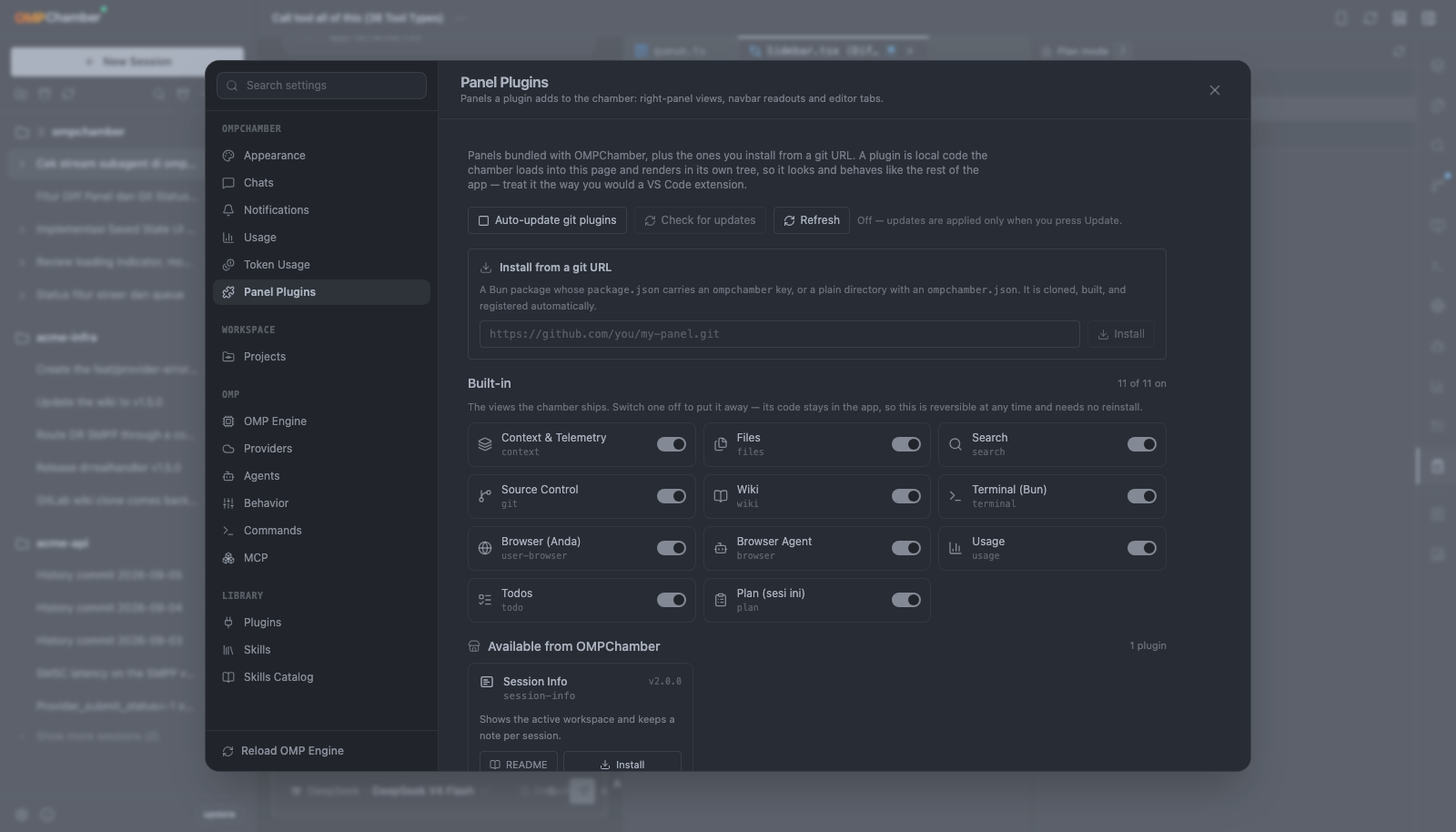Viewport: 1456px width, 832px height.
Task: Open MCP settings
Action: coord(321,558)
